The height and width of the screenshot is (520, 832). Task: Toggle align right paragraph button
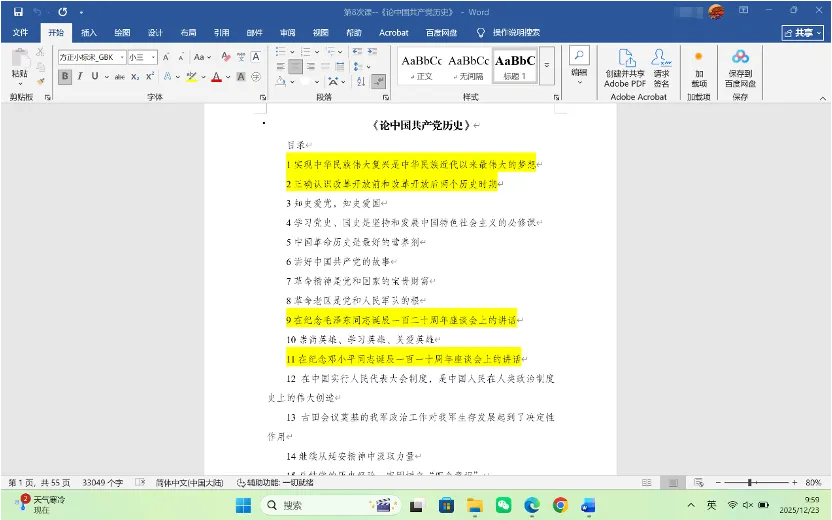point(310,66)
